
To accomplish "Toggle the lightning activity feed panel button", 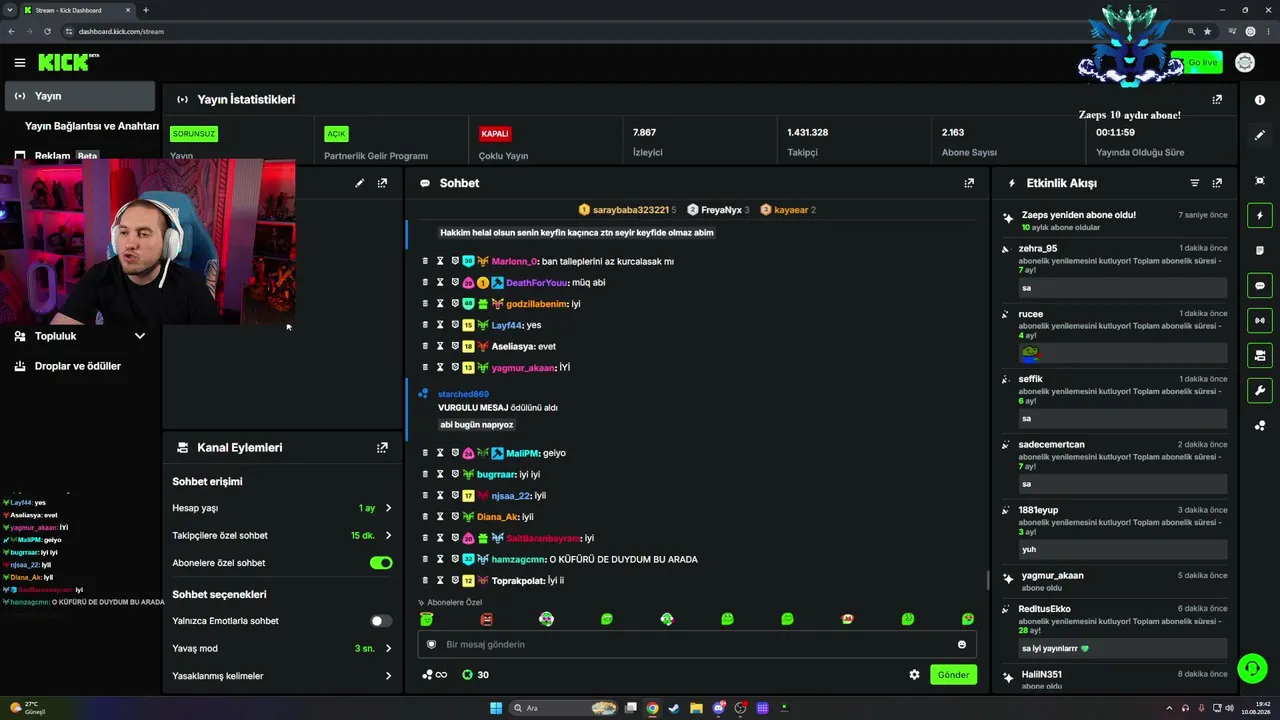I will [1260, 215].
